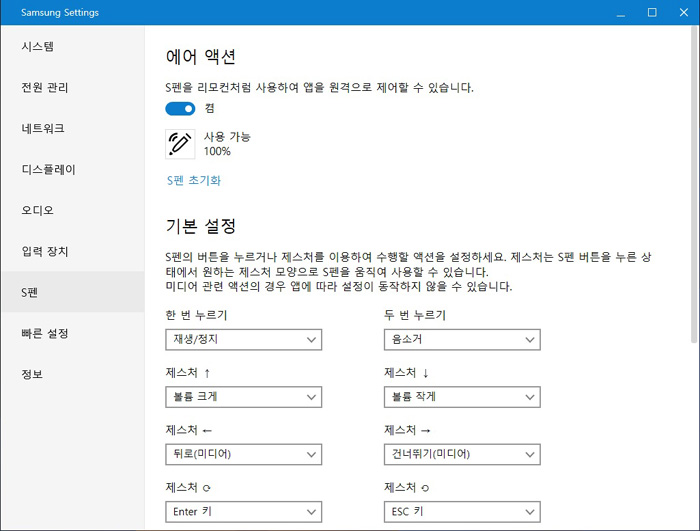Open the 정보 page in the sidebar
This screenshot has width=700, height=531.
(73, 374)
